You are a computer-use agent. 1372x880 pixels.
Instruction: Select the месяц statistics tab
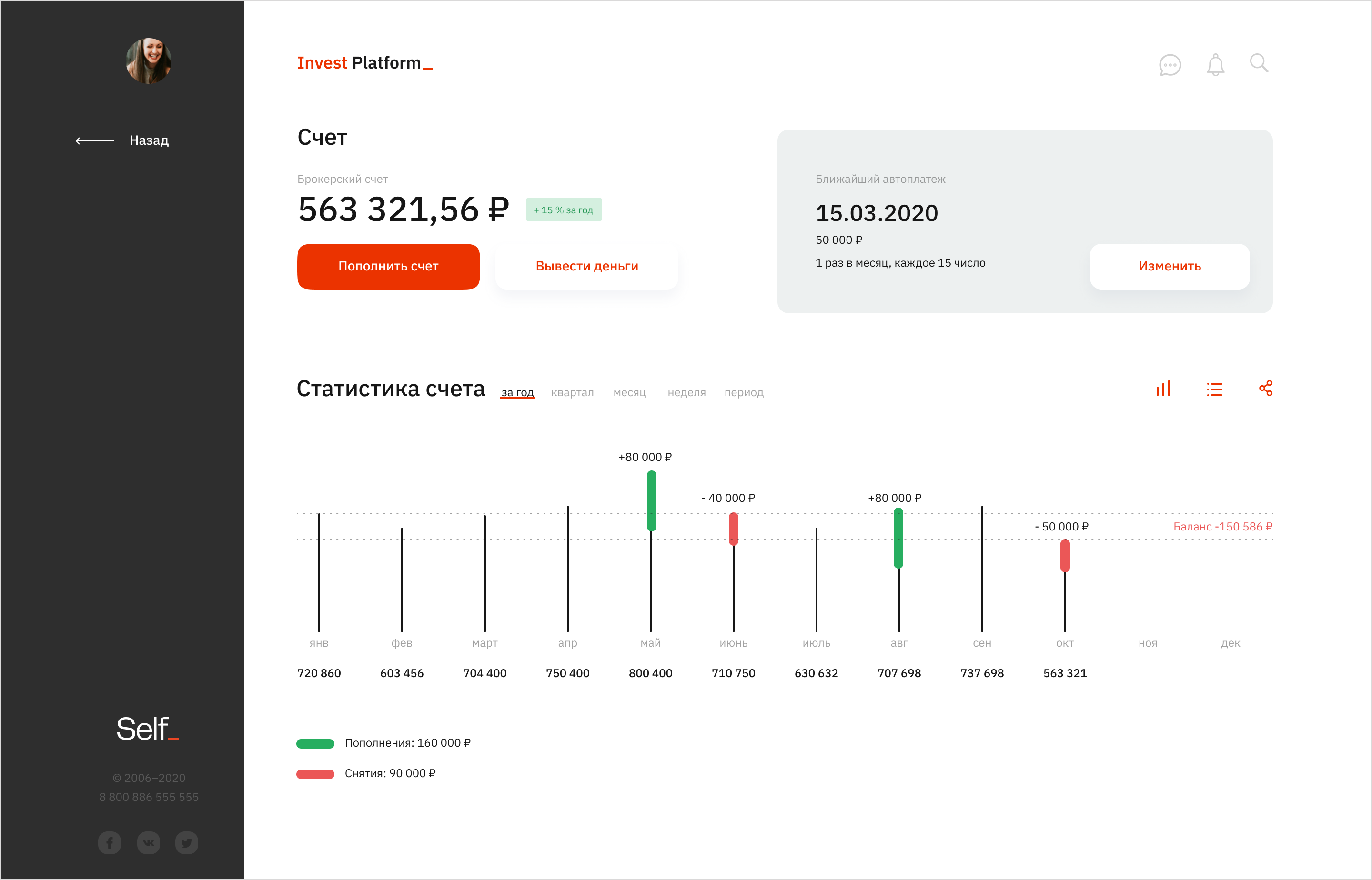click(x=629, y=392)
